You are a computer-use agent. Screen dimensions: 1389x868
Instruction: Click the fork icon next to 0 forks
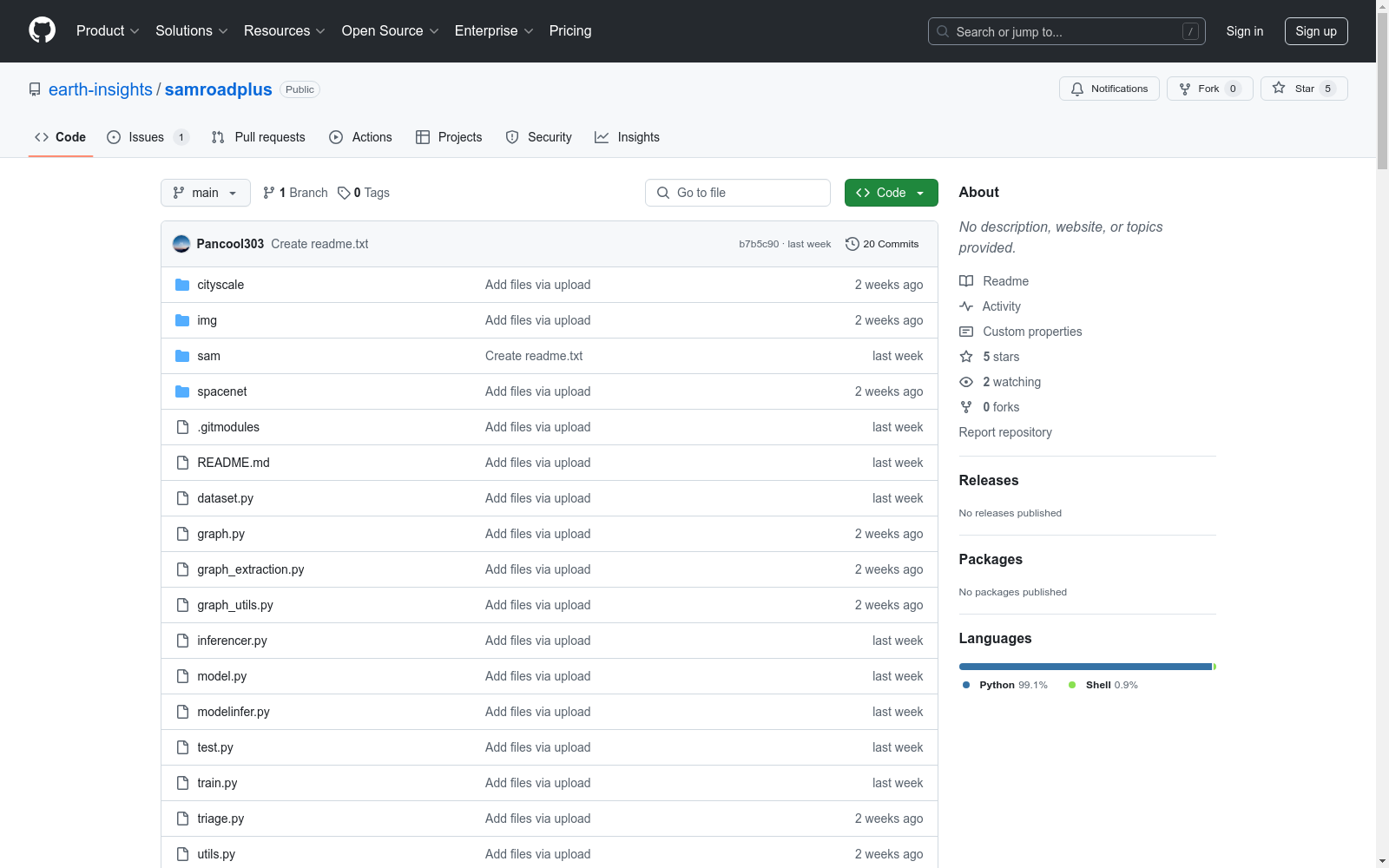(x=966, y=407)
